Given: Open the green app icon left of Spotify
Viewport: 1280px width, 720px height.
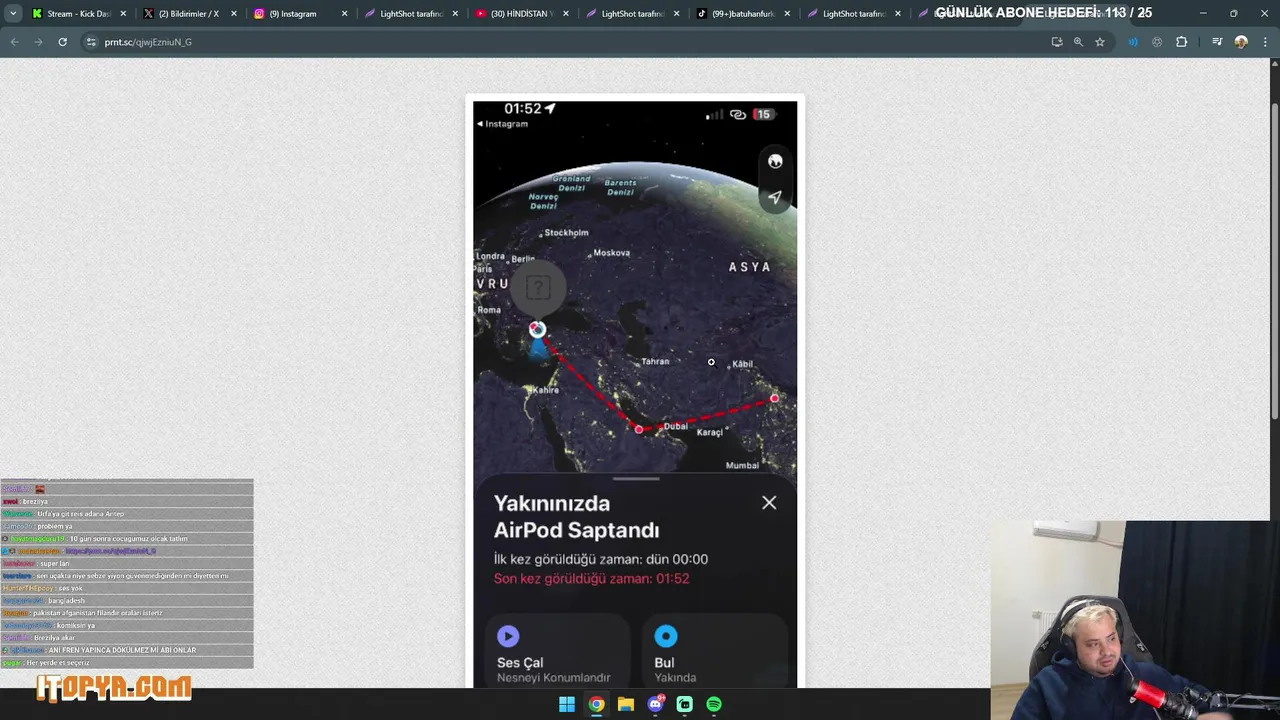Looking at the screenshot, I should (x=684, y=704).
